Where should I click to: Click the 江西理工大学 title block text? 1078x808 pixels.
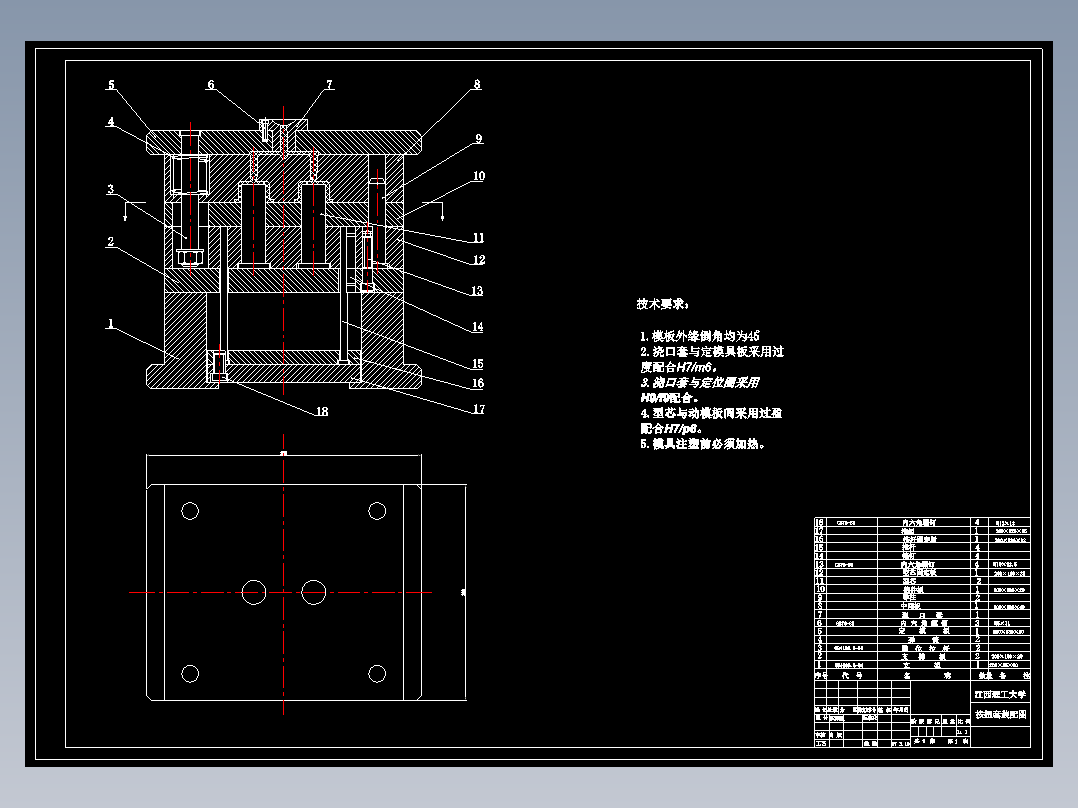(1000, 693)
